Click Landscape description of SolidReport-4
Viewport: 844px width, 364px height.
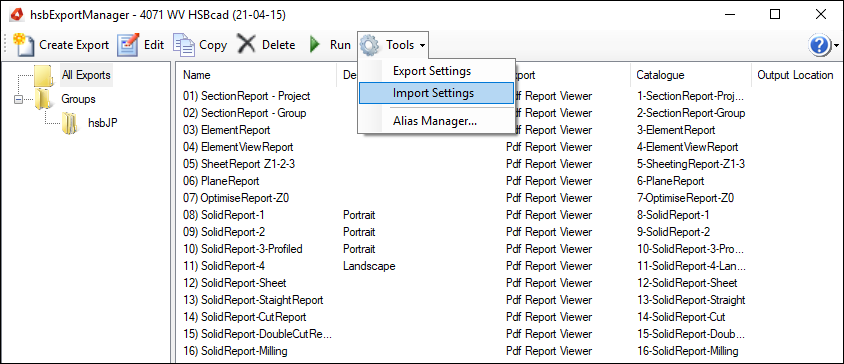pos(369,266)
